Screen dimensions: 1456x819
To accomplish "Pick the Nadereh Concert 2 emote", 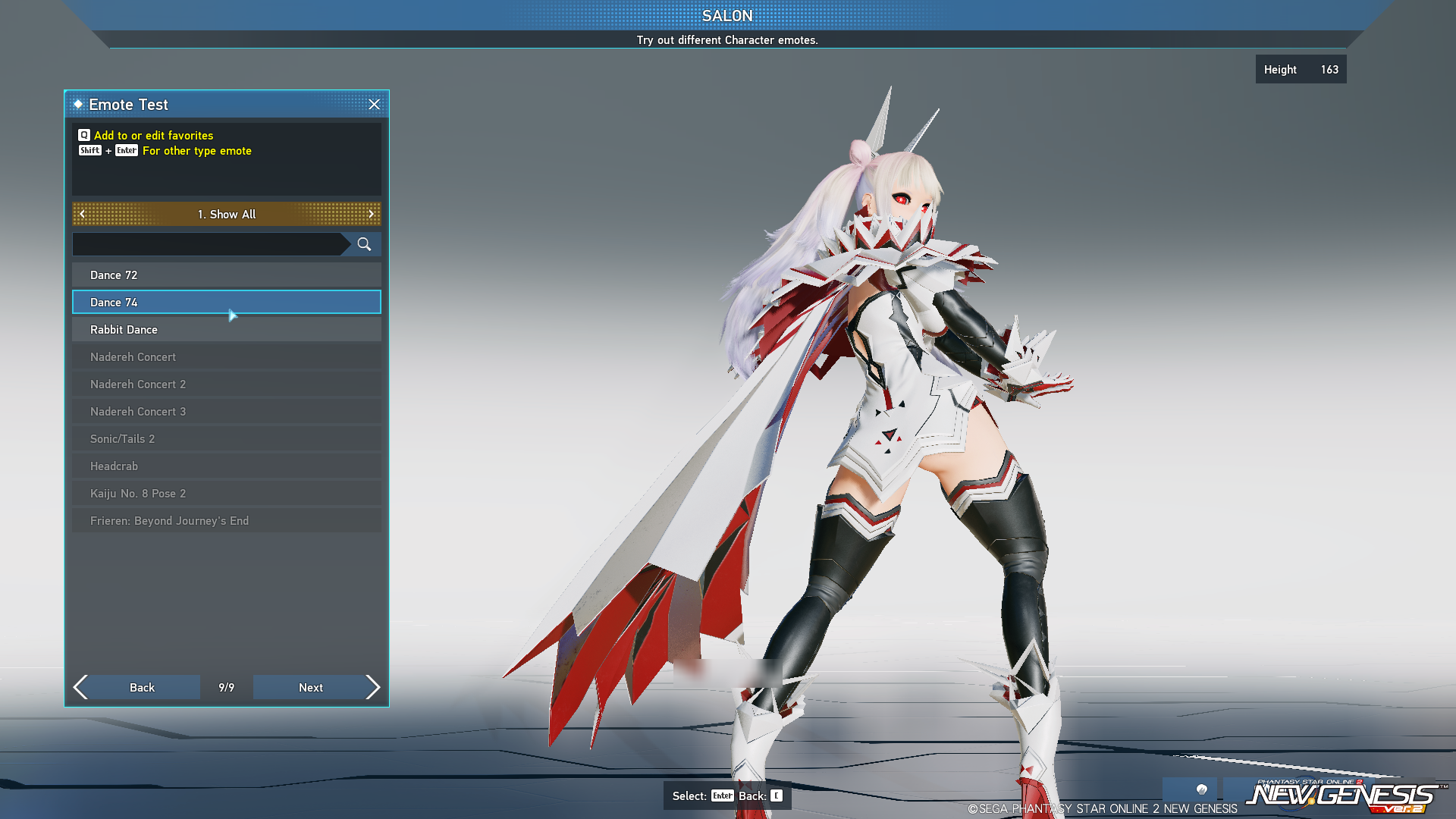I will coord(226,384).
